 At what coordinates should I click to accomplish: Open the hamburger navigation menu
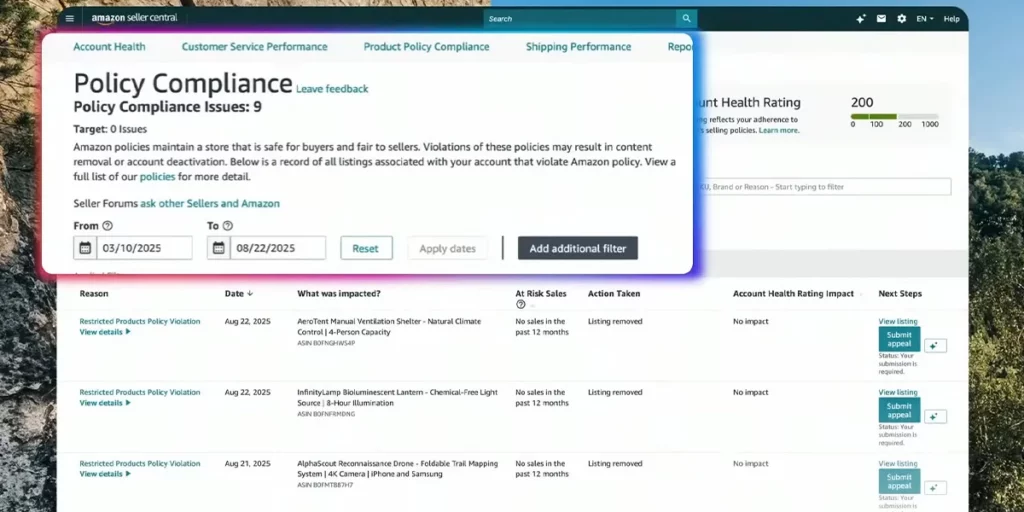pos(69,18)
